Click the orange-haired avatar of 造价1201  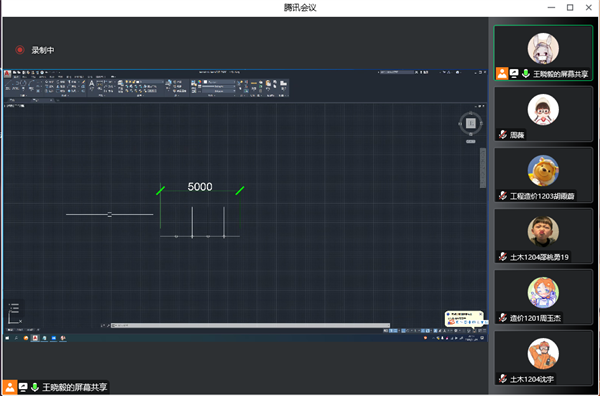tap(543, 292)
